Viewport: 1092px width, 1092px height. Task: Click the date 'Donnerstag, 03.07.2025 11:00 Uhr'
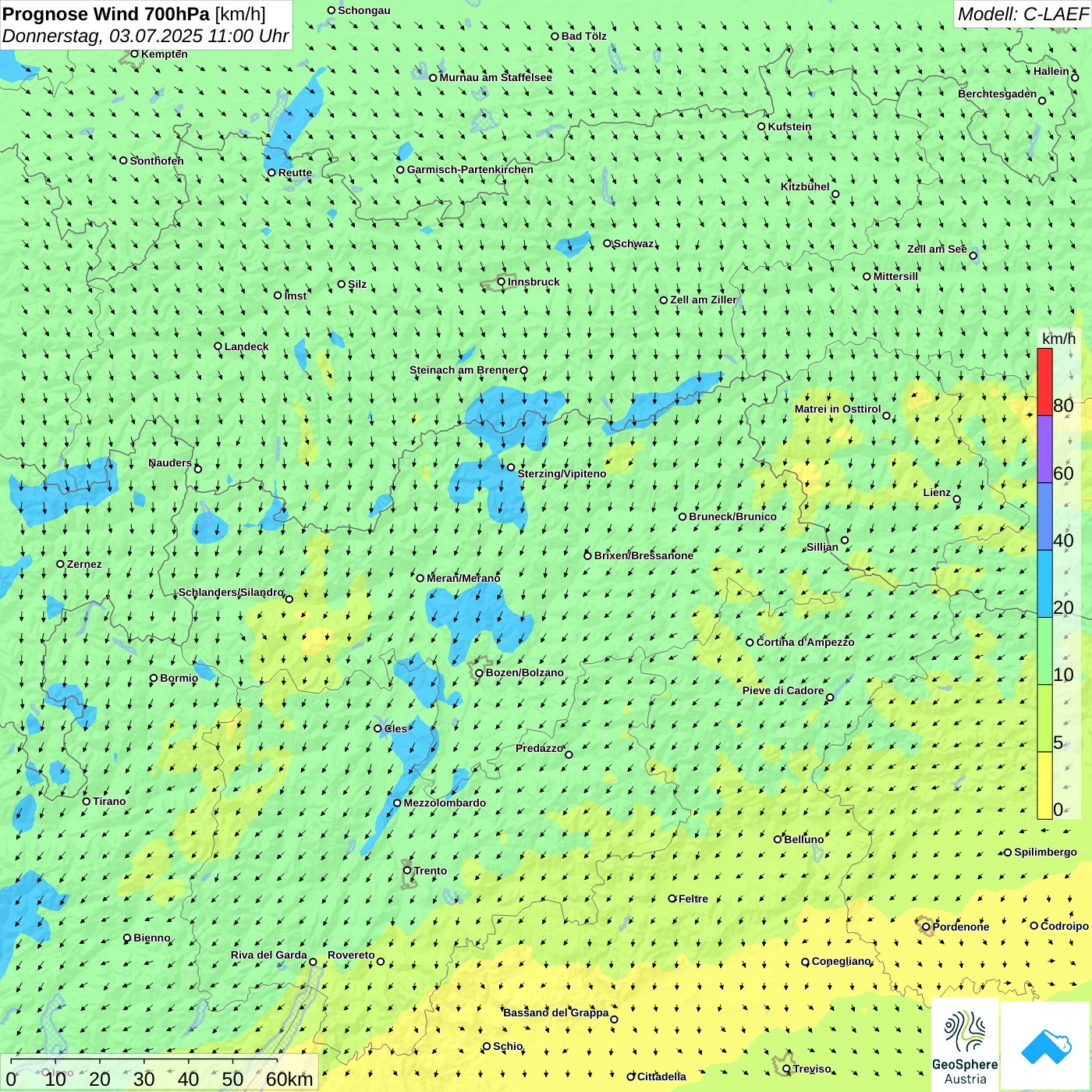tap(146, 37)
